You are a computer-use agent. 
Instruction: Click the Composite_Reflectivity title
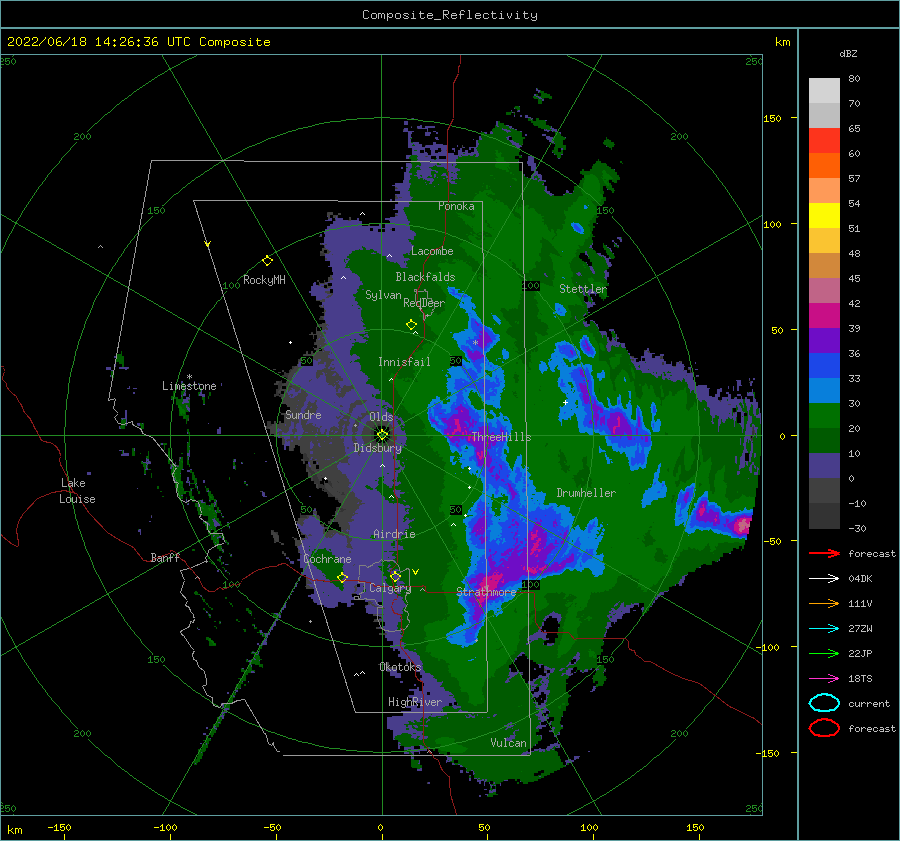click(450, 15)
